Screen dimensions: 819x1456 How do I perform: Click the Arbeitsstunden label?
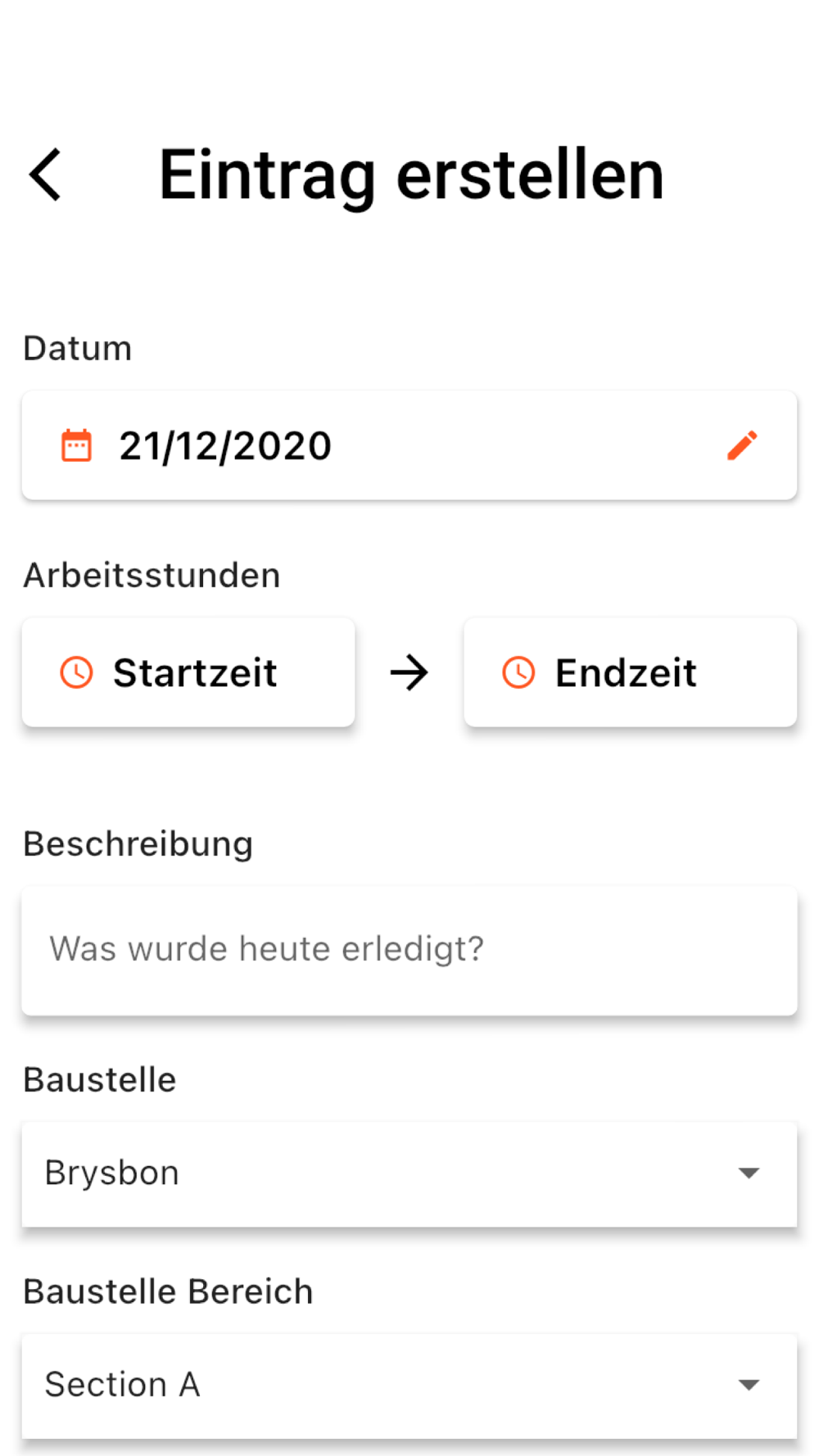click(152, 575)
